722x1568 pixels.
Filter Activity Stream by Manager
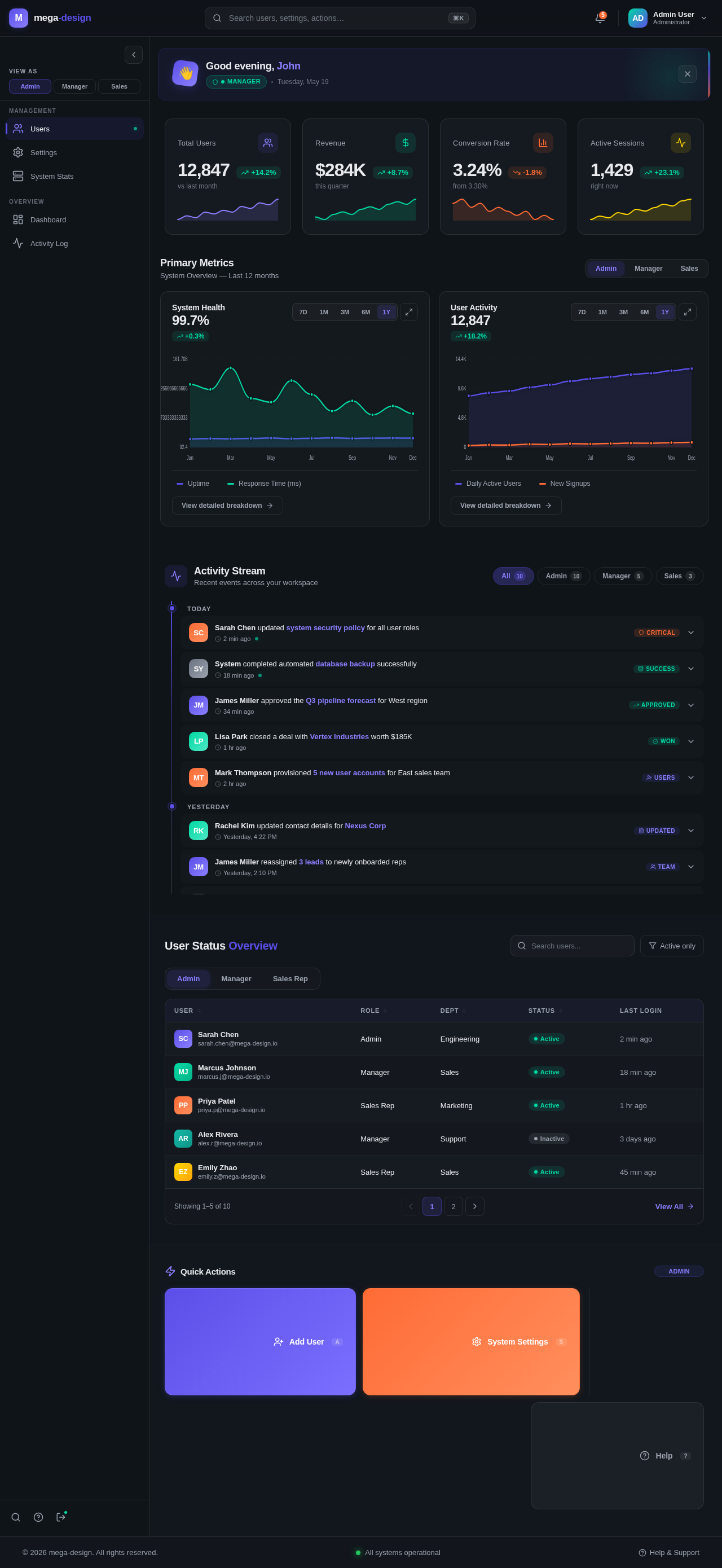pyautogui.click(x=623, y=577)
